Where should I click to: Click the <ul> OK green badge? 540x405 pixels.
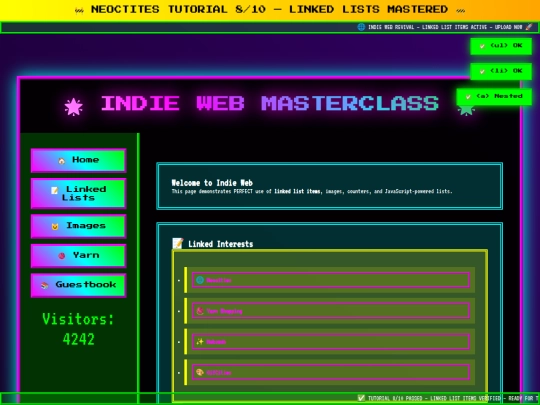501,46
